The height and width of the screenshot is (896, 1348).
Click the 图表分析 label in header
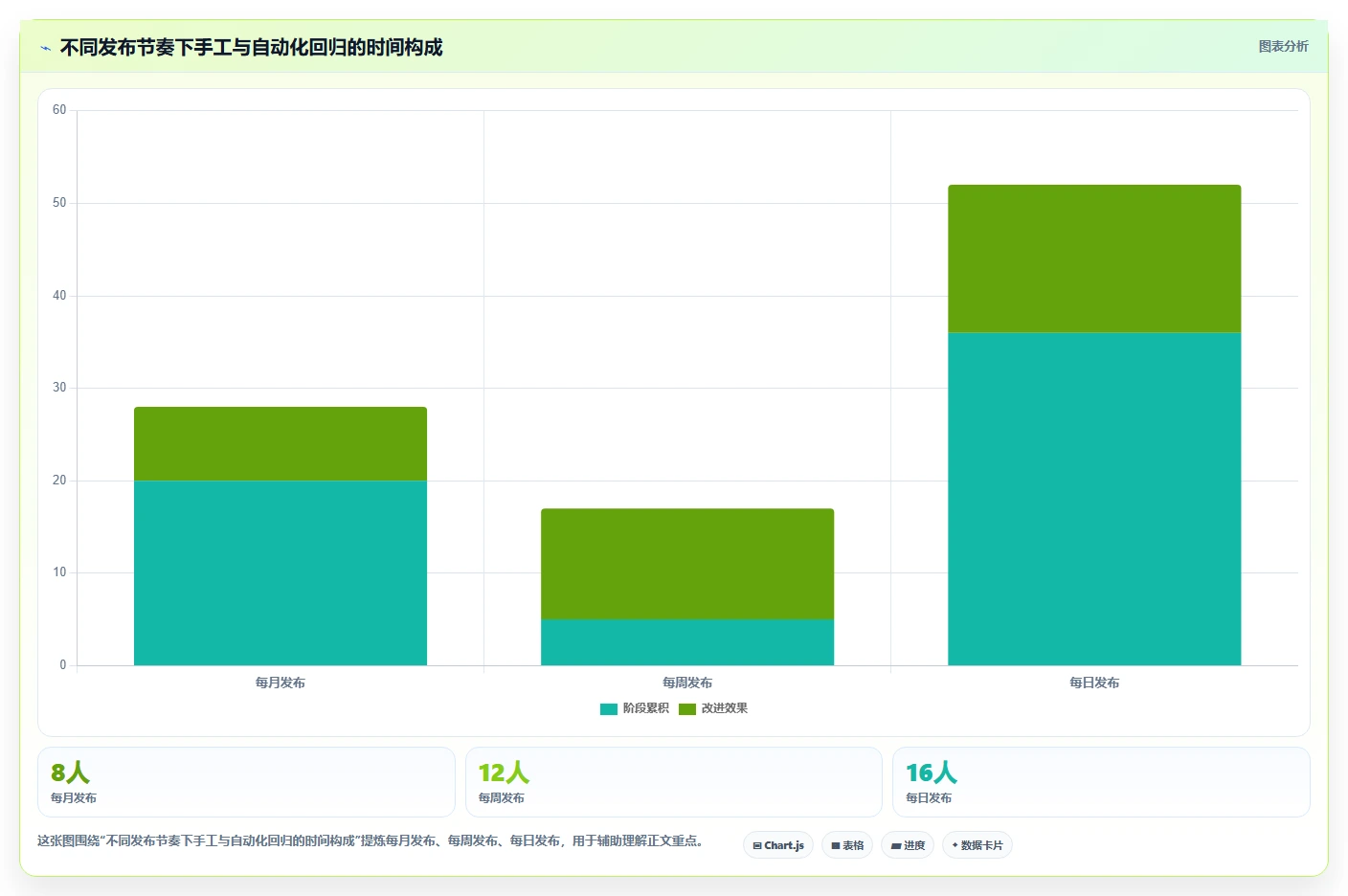click(x=1283, y=46)
